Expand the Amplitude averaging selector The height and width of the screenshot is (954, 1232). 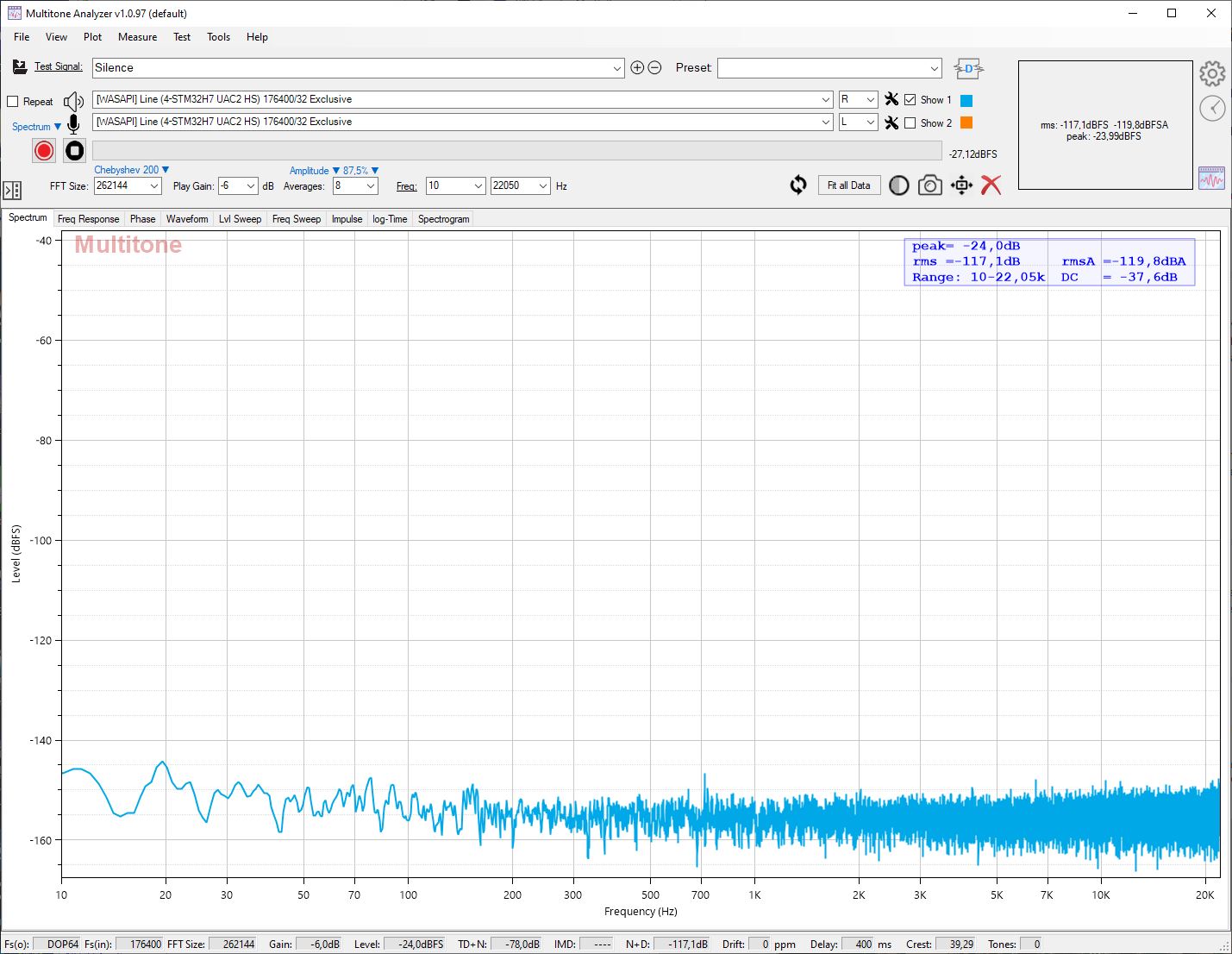pyautogui.click(x=314, y=171)
